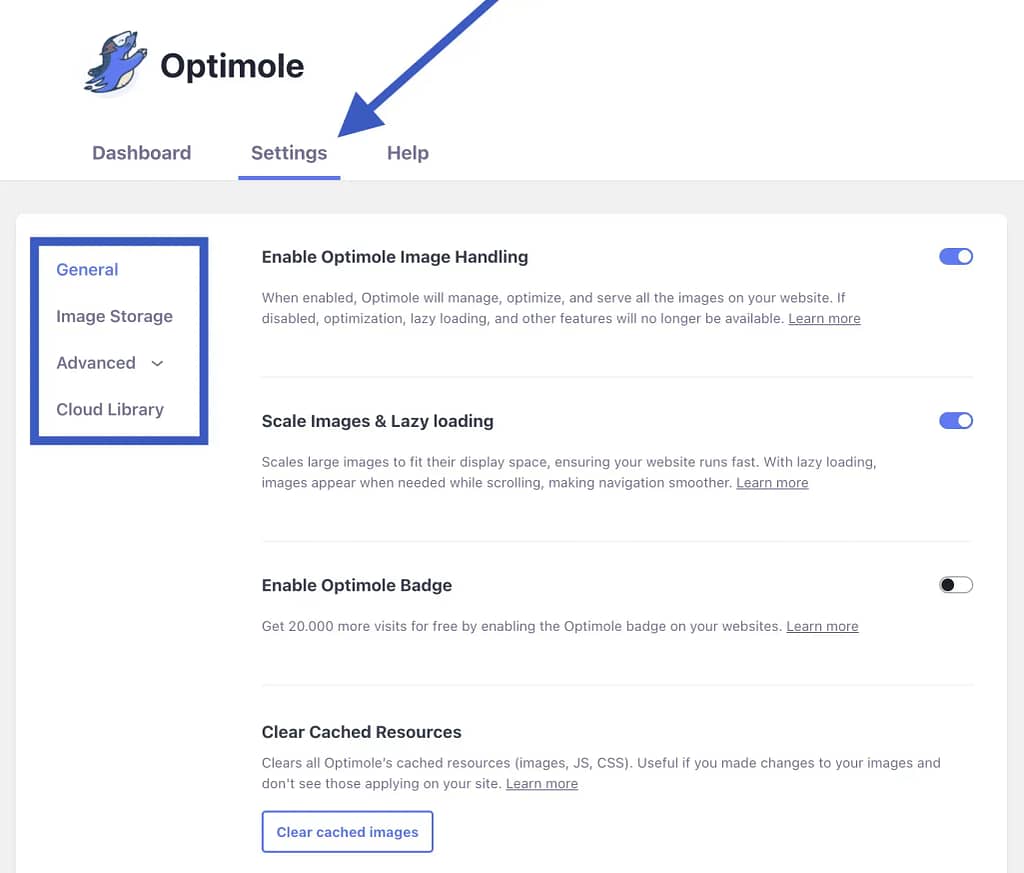Turn off Scale Images & Lazy loading
The width and height of the screenshot is (1024, 873).
pyautogui.click(x=955, y=421)
